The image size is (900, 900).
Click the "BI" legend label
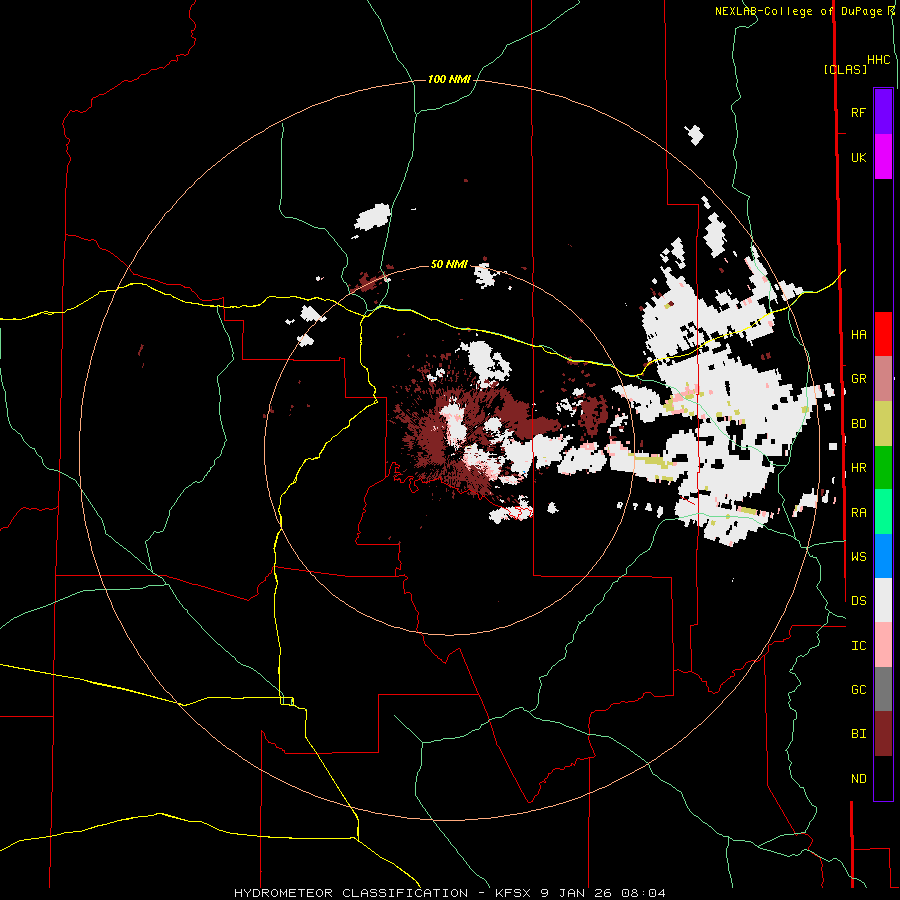[858, 734]
